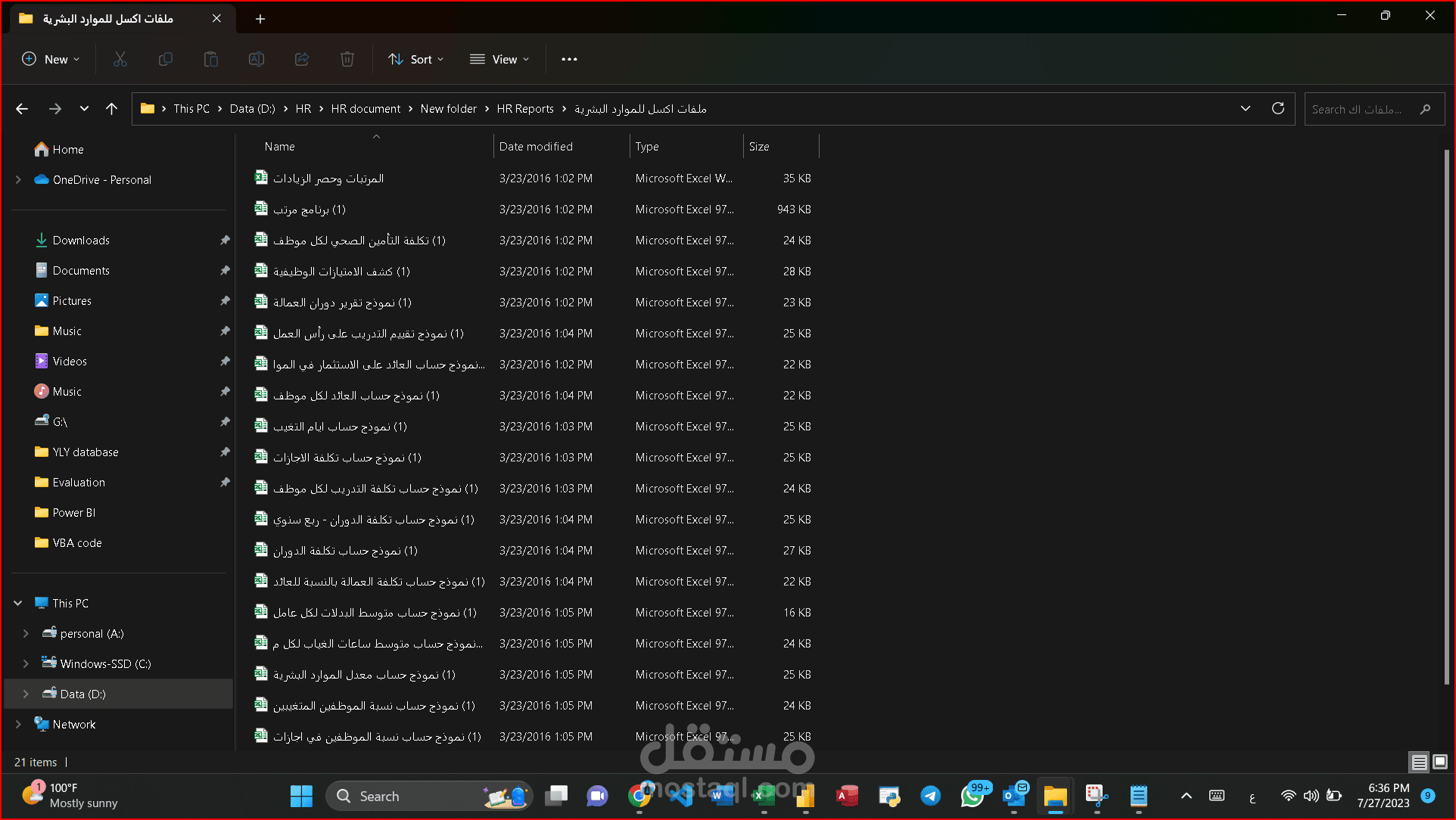Viewport: 1456px width, 820px height.
Task: Expand the address bar history dropdown
Action: pyautogui.click(x=1246, y=108)
